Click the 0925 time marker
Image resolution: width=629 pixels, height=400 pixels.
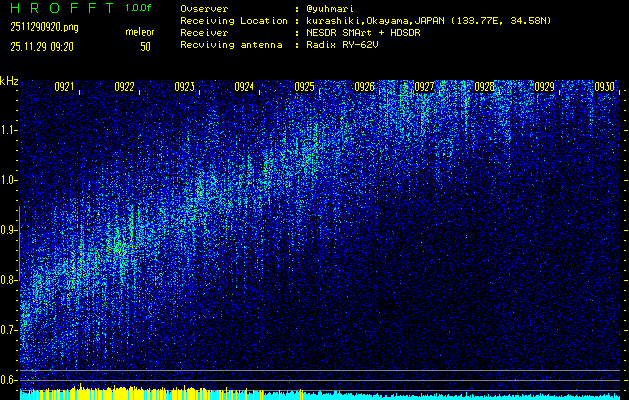point(304,87)
